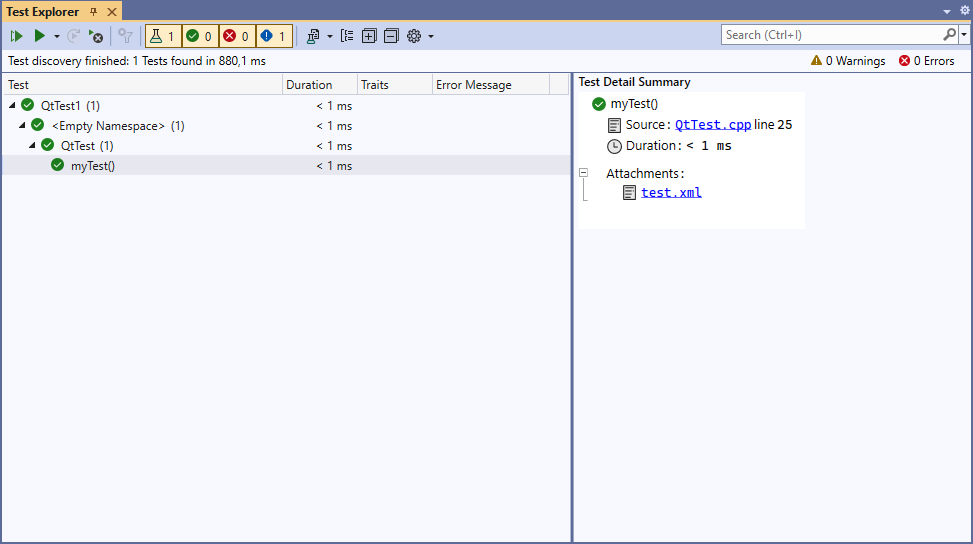Open the playlist dropdown arrow
973x544 pixels.
[x=330, y=37]
